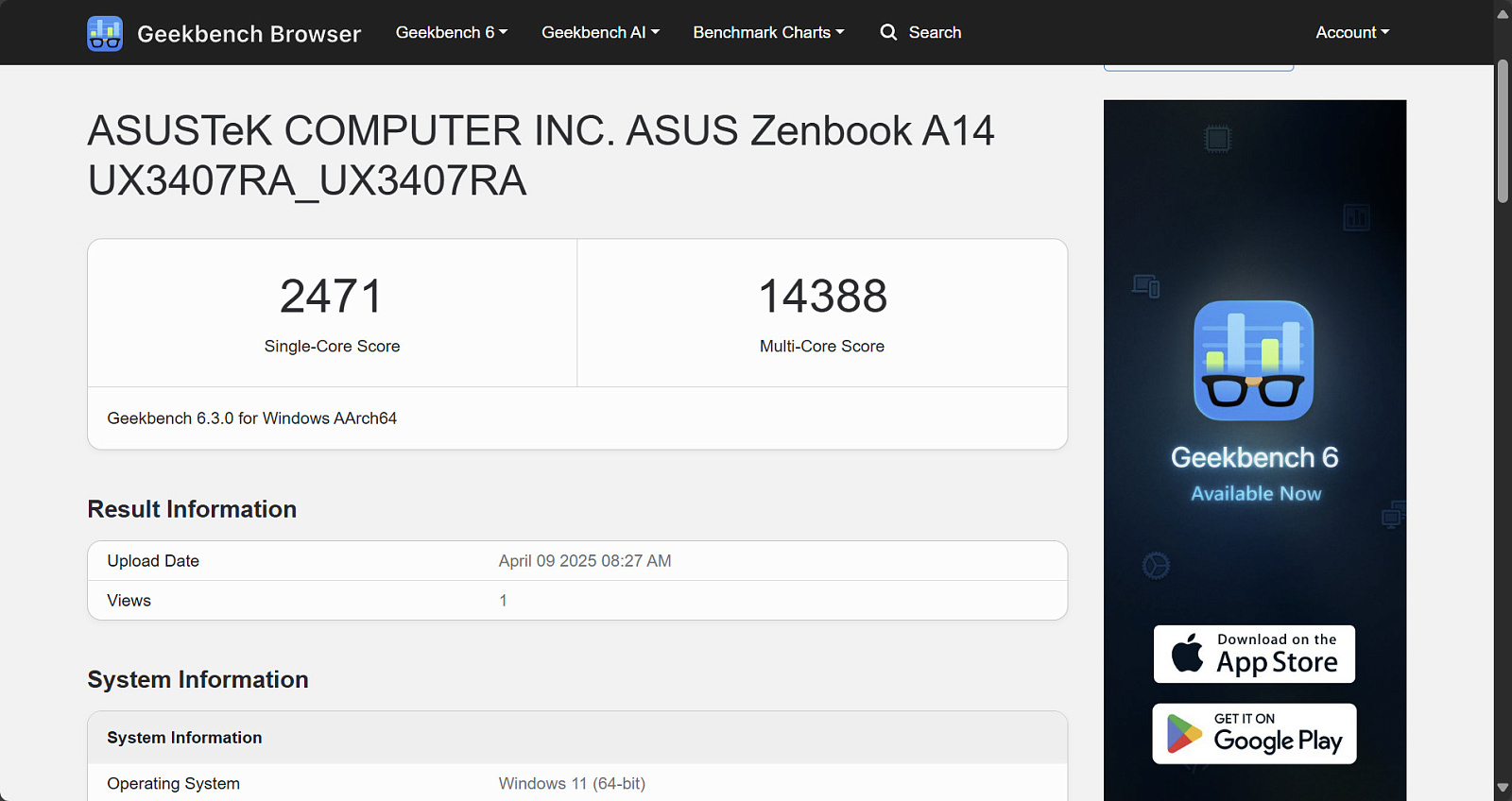This screenshot has width=1512, height=801.
Task: Open the Download on the App Store badge
Action: click(1254, 654)
